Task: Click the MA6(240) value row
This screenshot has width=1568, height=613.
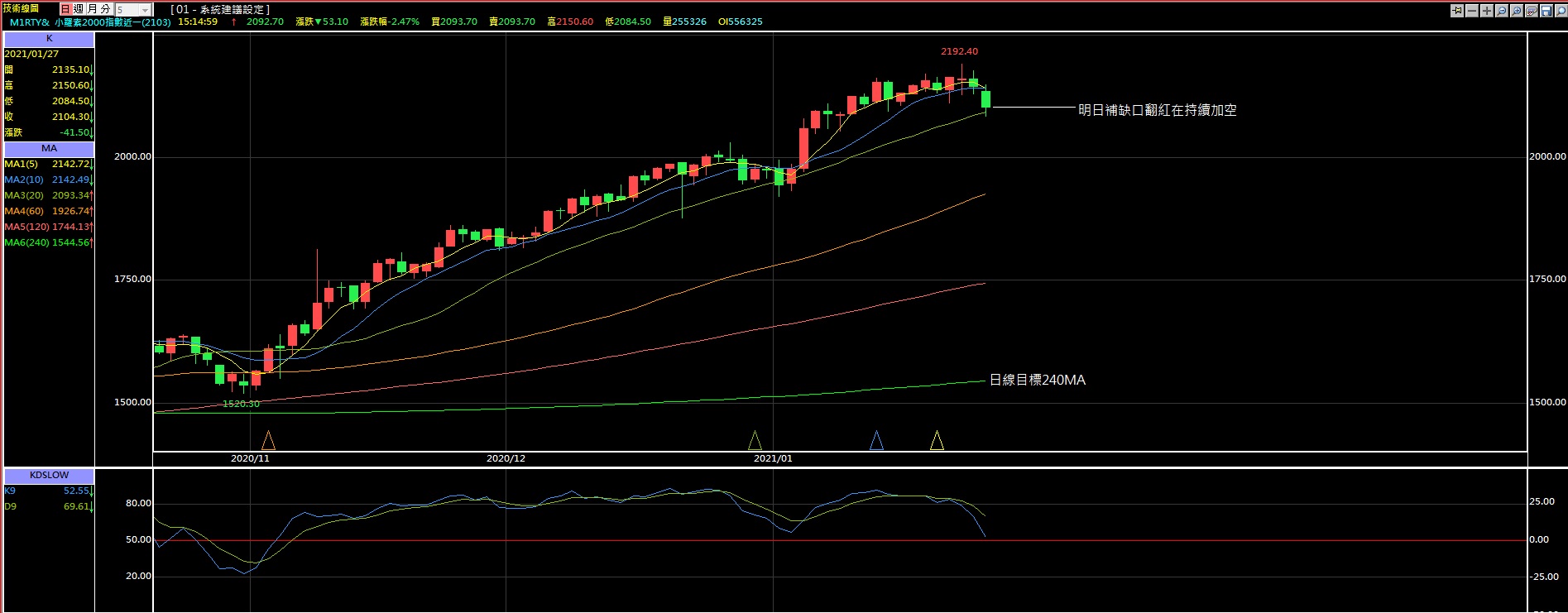Action: point(49,243)
